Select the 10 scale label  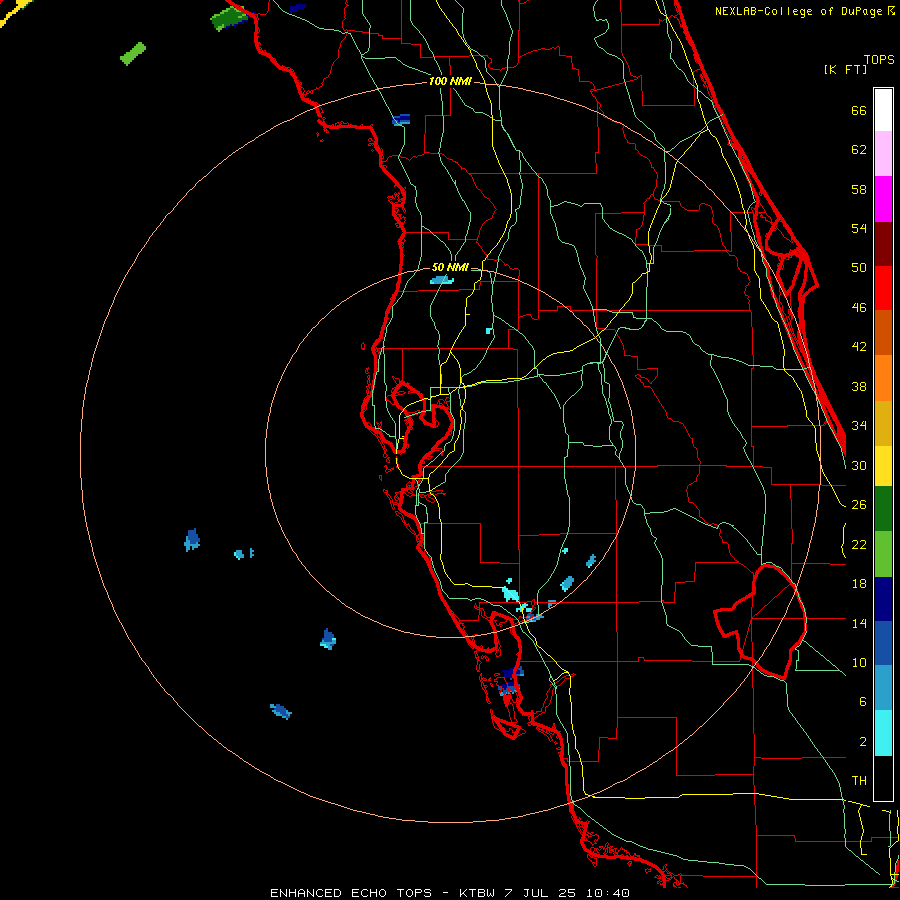(x=859, y=662)
